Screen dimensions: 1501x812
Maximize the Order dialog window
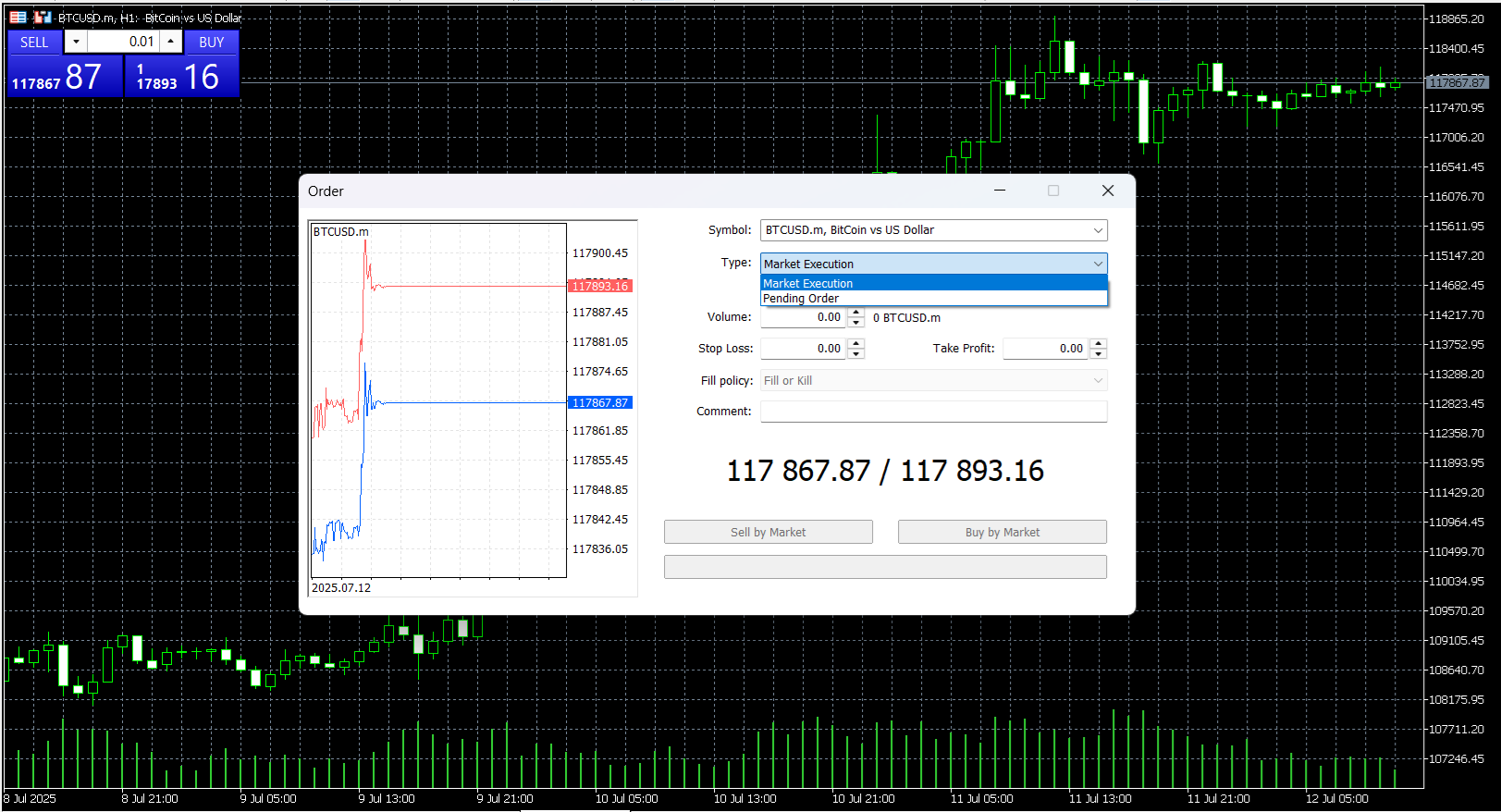point(1053,191)
